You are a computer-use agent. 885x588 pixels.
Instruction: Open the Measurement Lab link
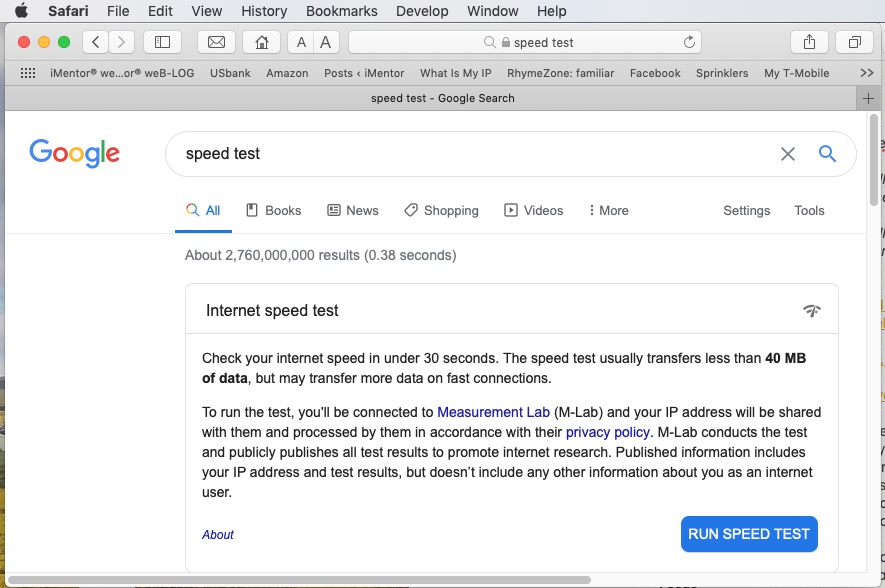tap(493, 412)
